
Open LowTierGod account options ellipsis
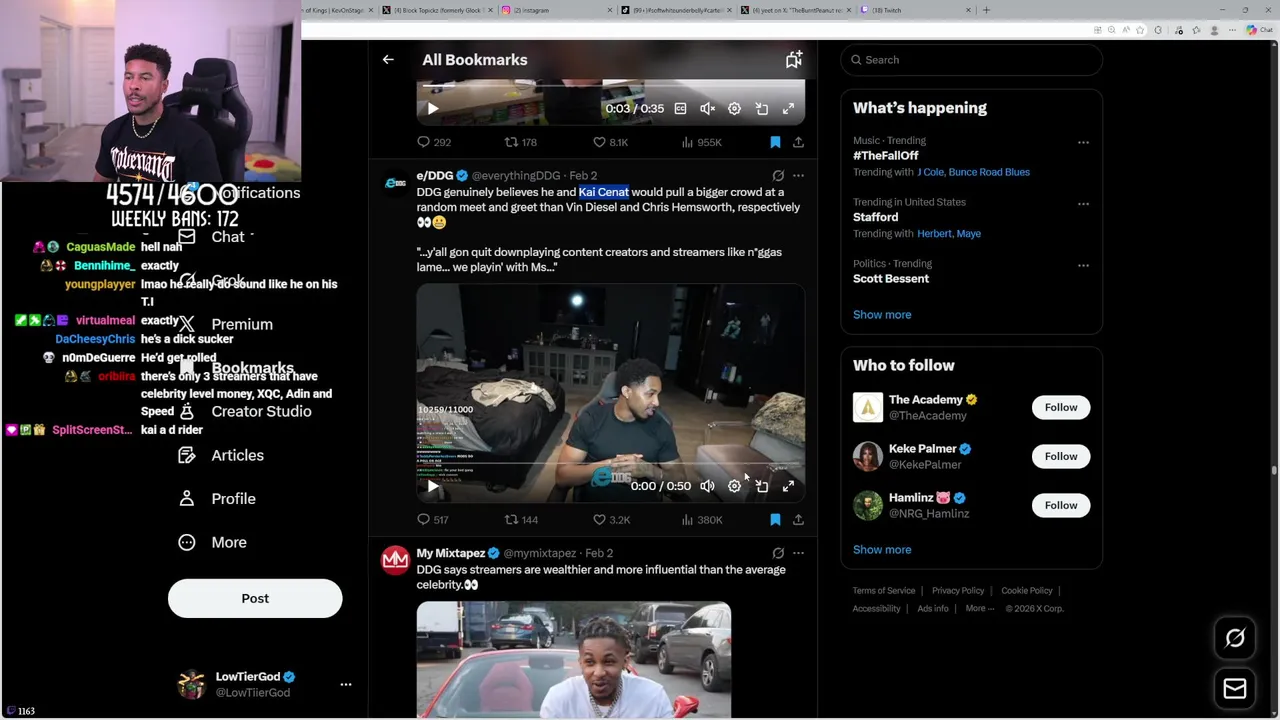pos(346,684)
